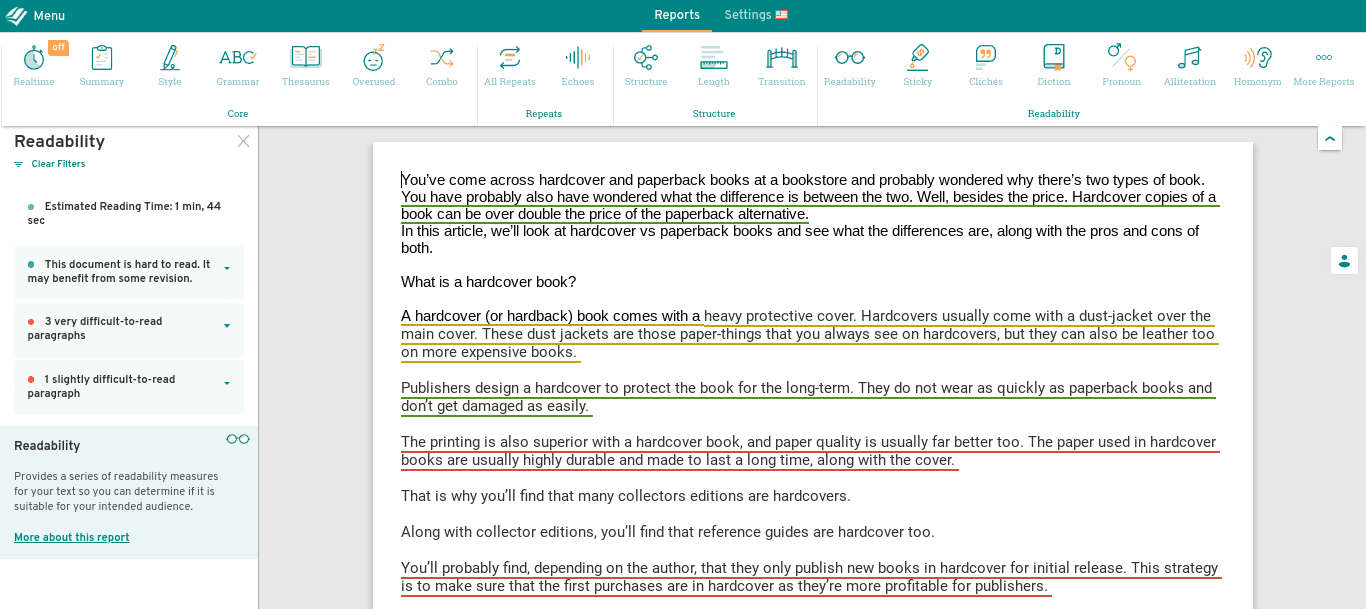This screenshot has width=1366, height=609.
Task: Run the sentence Length report
Action: coord(714,65)
